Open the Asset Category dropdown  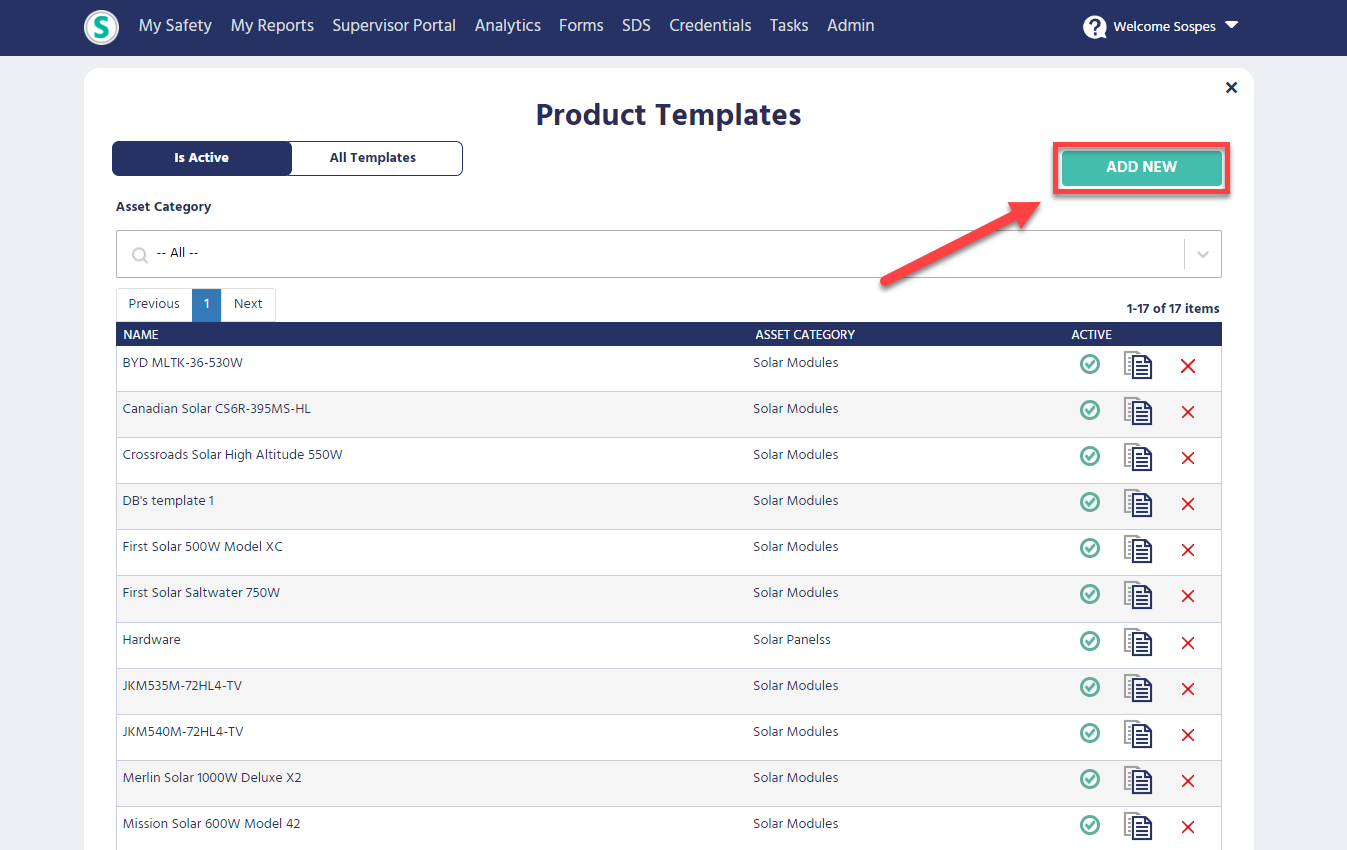click(668, 254)
